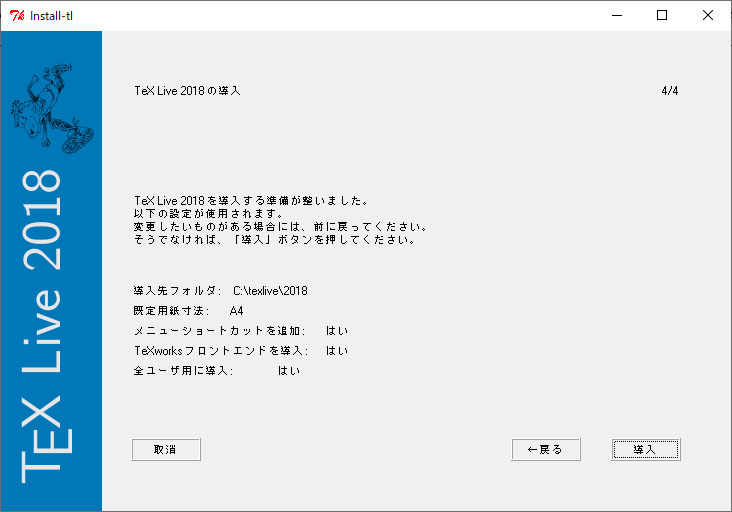Click はい next to 全ユーザ用に導入
Image resolution: width=732 pixels, height=512 pixels.
[x=289, y=371]
